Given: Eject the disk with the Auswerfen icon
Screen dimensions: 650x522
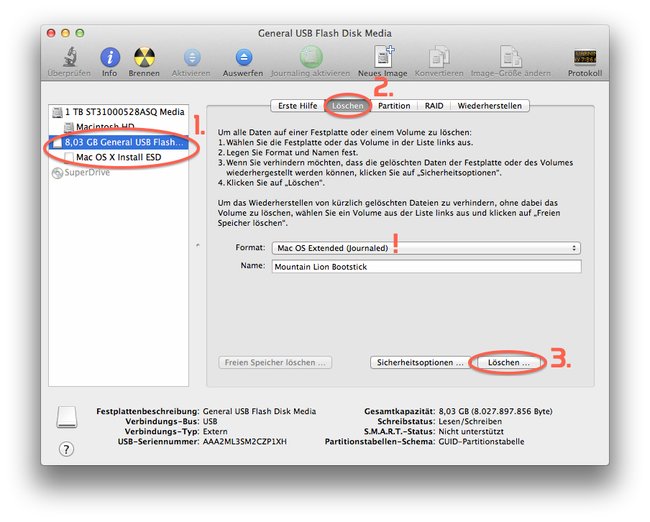Looking at the screenshot, I should pos(243,57).
